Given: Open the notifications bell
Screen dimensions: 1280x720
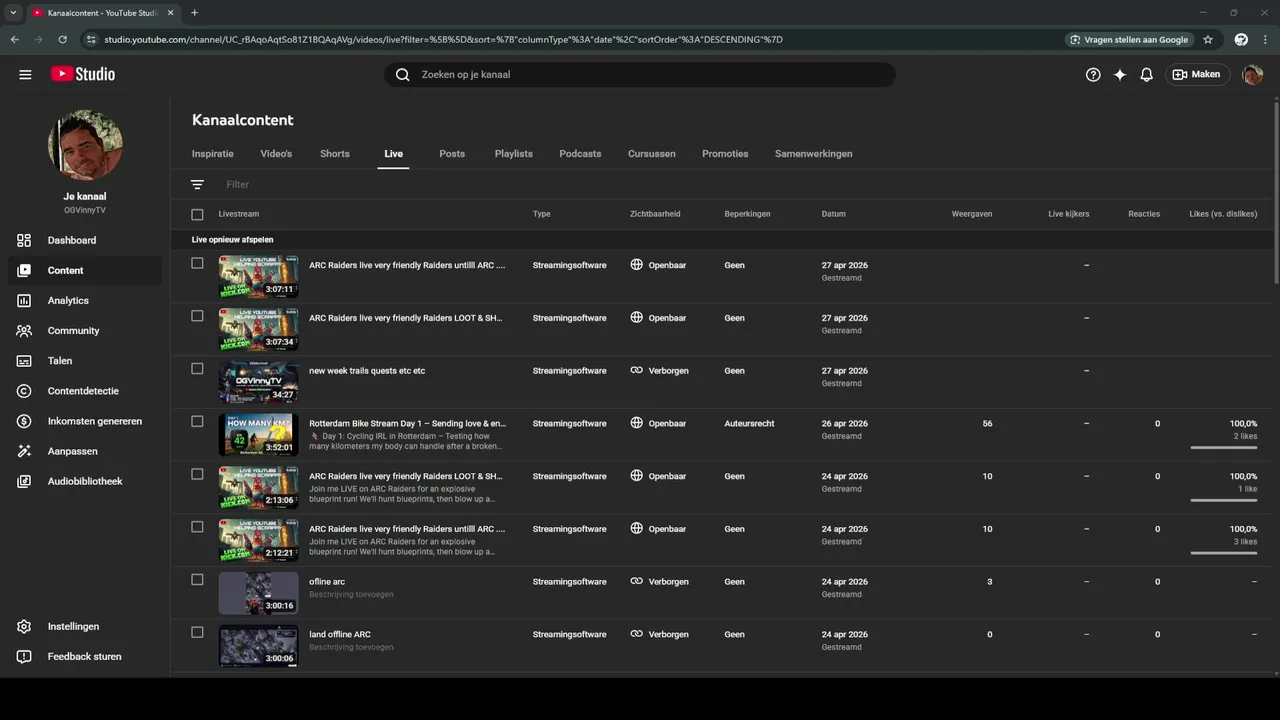Looking at the screenshot, I should coord(1147,74).
